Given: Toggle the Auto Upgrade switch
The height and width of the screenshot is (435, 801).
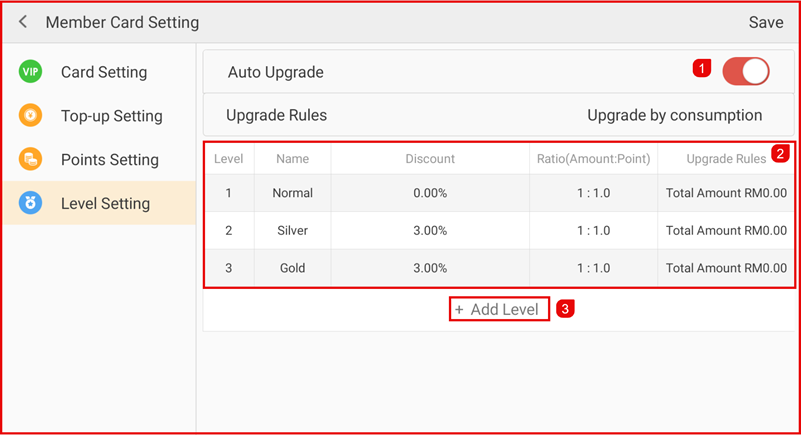Looking at the screenshot, I should (745, 71).
